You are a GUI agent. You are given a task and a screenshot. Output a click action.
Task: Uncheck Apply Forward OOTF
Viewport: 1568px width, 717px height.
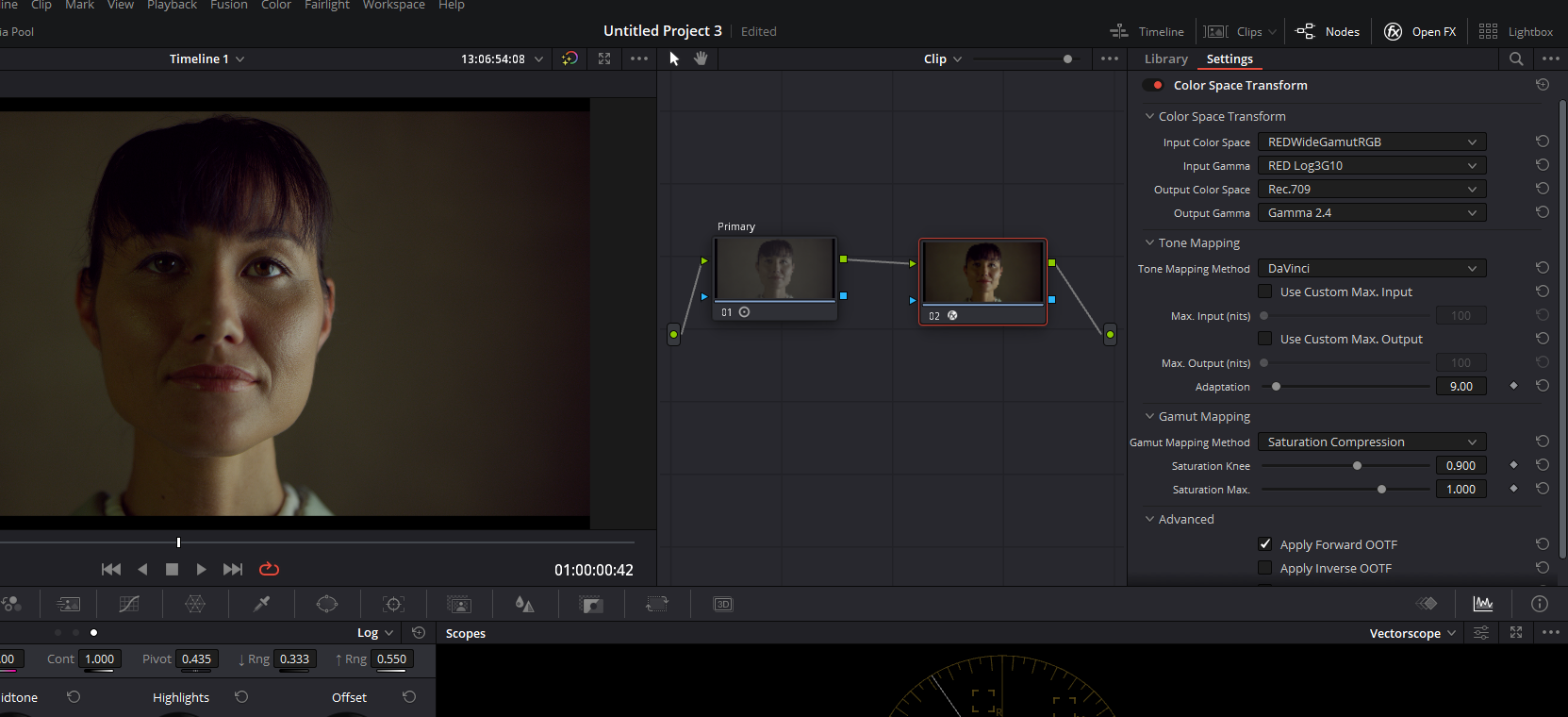[1265, 544]
